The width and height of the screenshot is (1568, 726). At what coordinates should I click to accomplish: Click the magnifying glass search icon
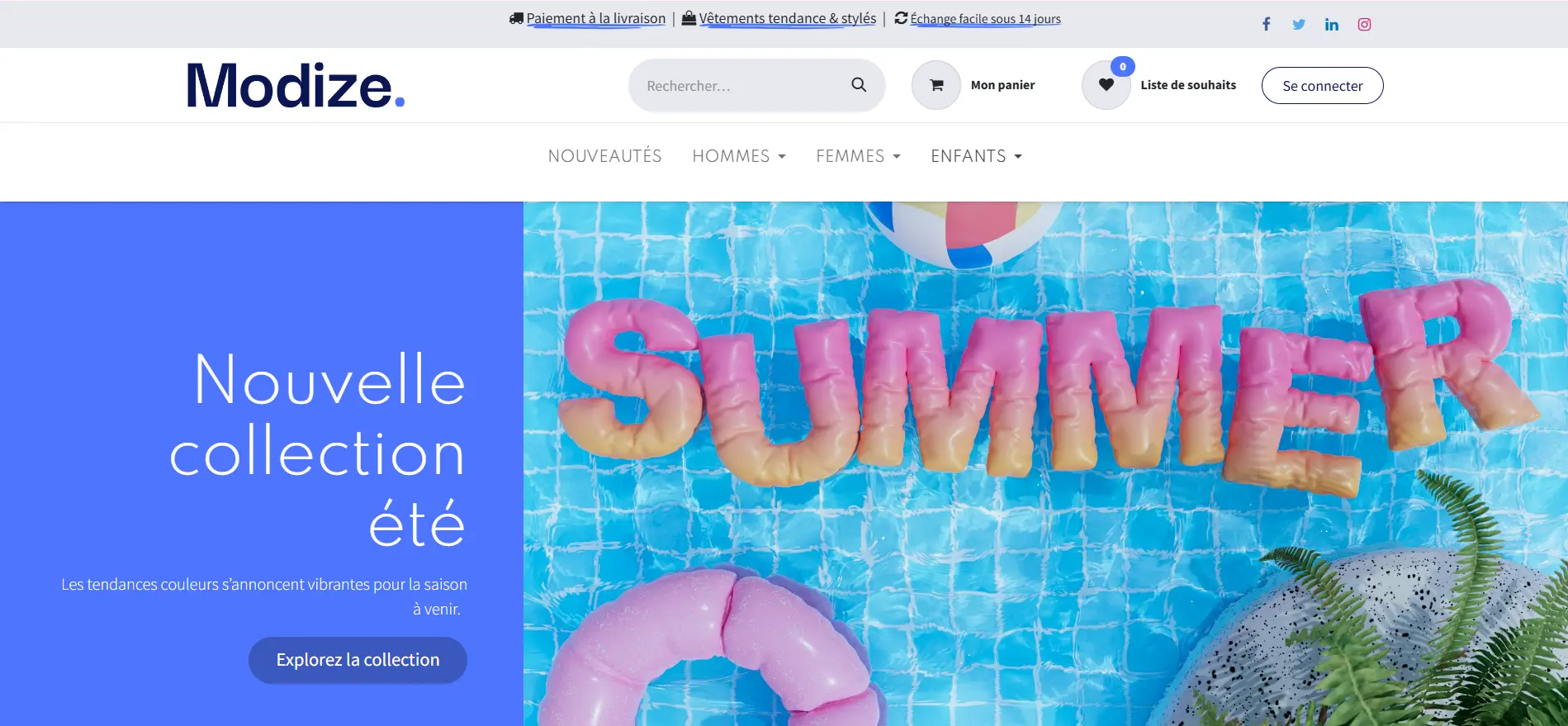coord(859,84)
